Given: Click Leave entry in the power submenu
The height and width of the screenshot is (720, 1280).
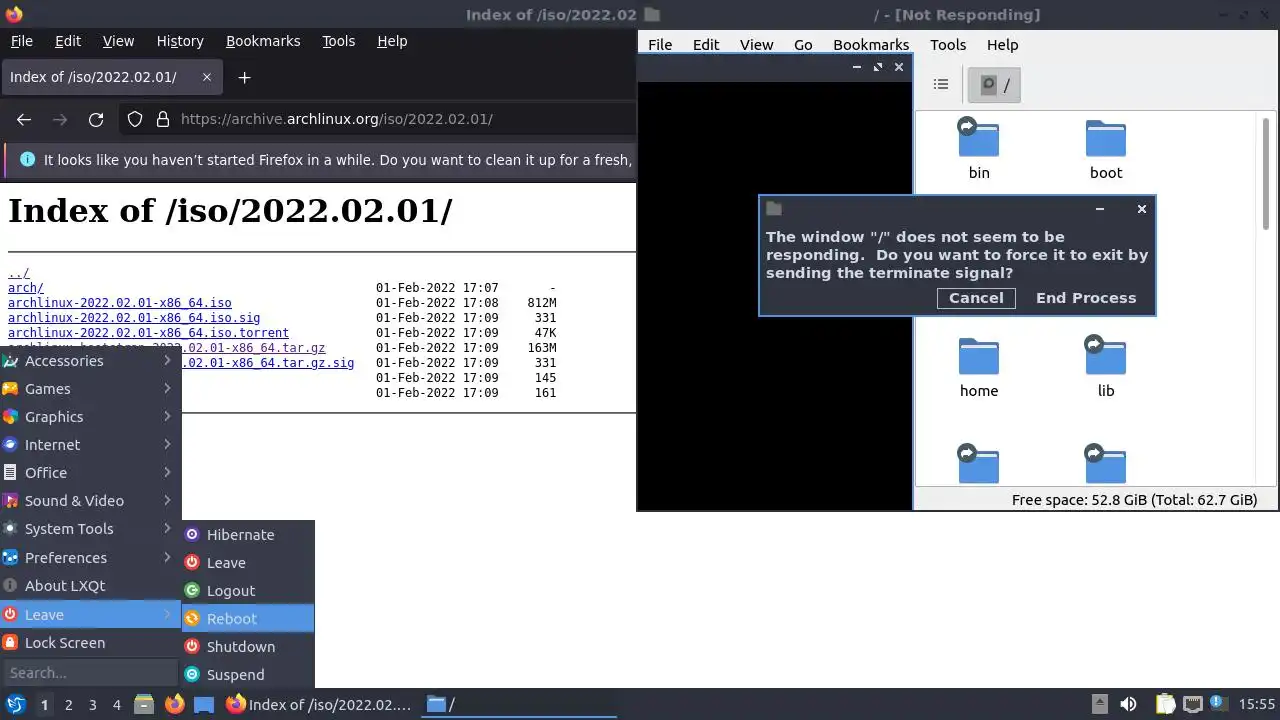Looking at the screenshot, I should pyautogui.click(x=248, y=563).
